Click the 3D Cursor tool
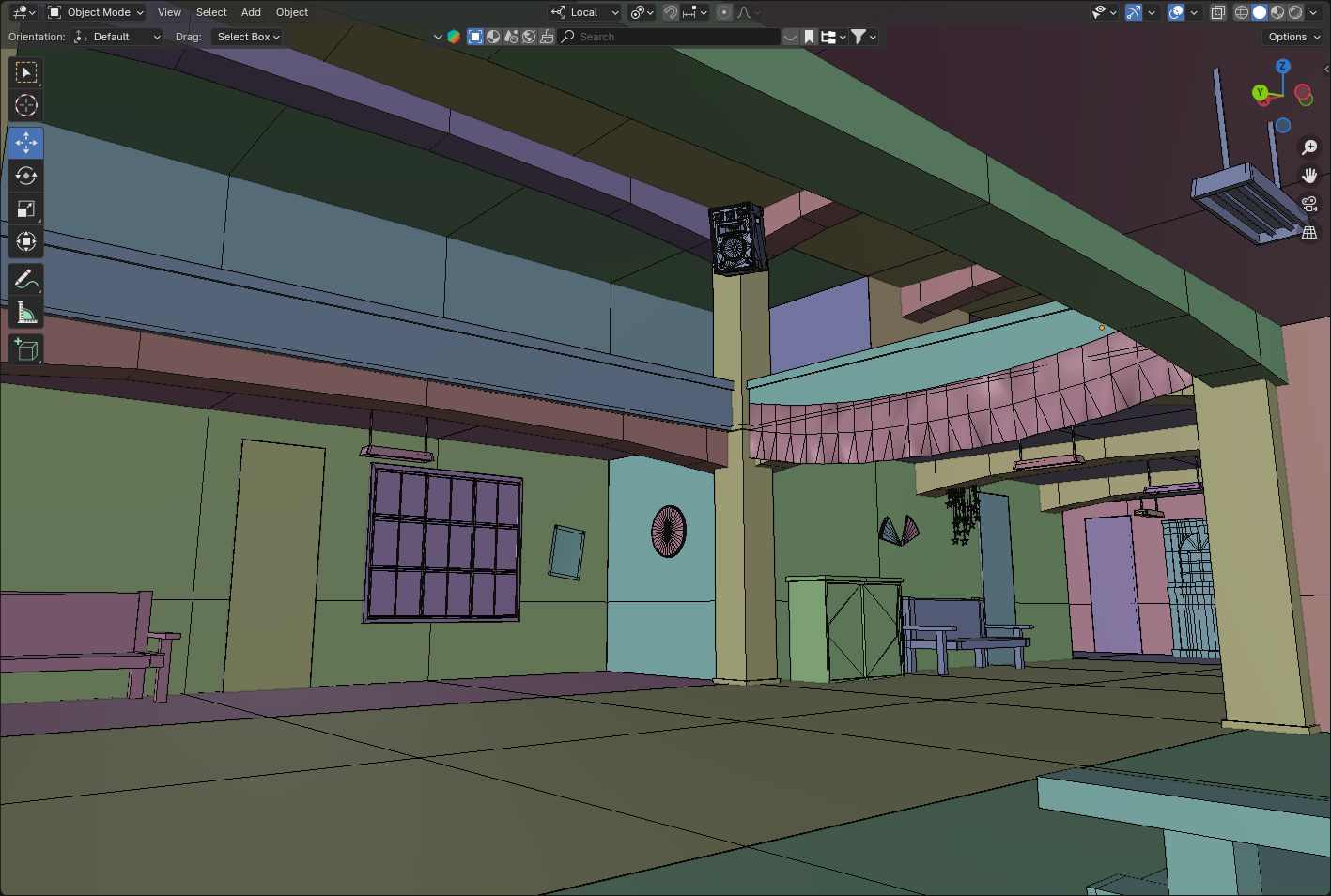 26,105
